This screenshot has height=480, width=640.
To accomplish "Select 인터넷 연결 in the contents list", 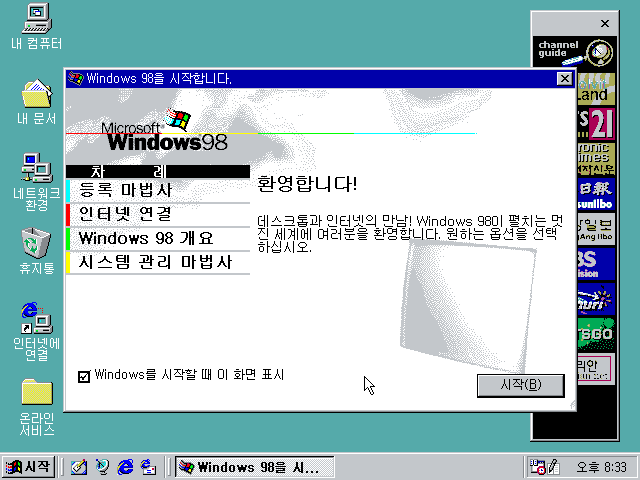I will (158, 215).
